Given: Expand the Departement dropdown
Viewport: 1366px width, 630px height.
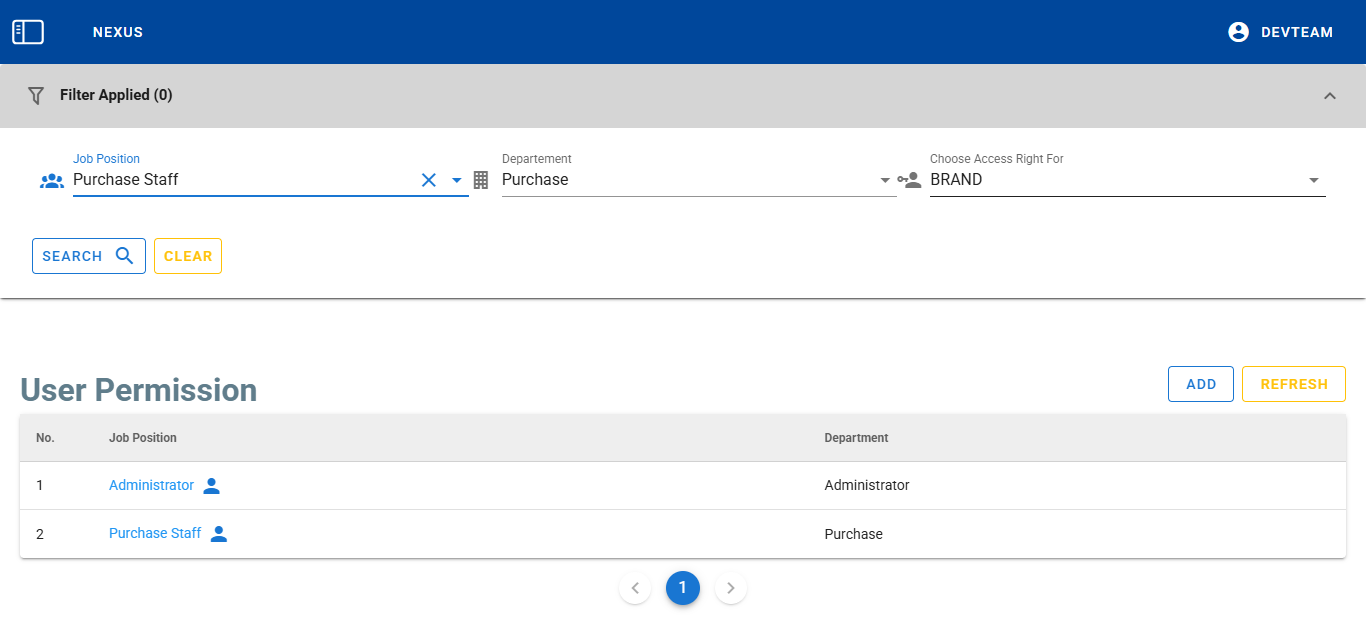Looking at the screenshot, I should (885, 181).
